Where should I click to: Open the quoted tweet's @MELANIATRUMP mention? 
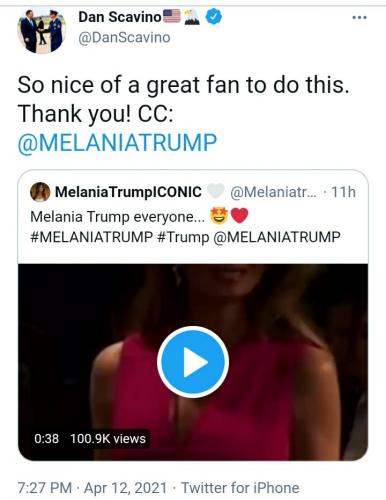tap(277, 237)
